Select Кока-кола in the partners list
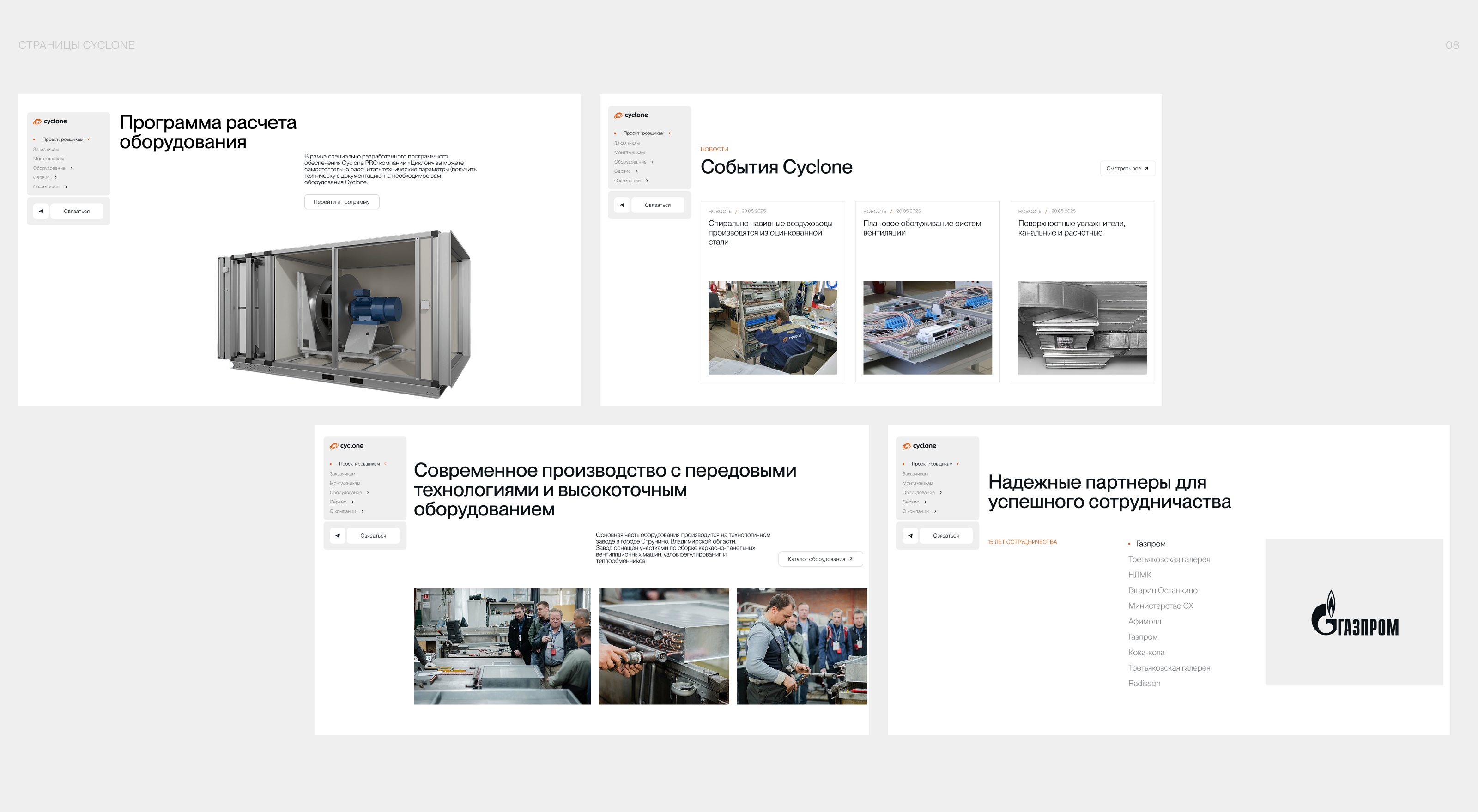Image resolution: width=1478 pixels, height=812 pixels. (1146, 653)
